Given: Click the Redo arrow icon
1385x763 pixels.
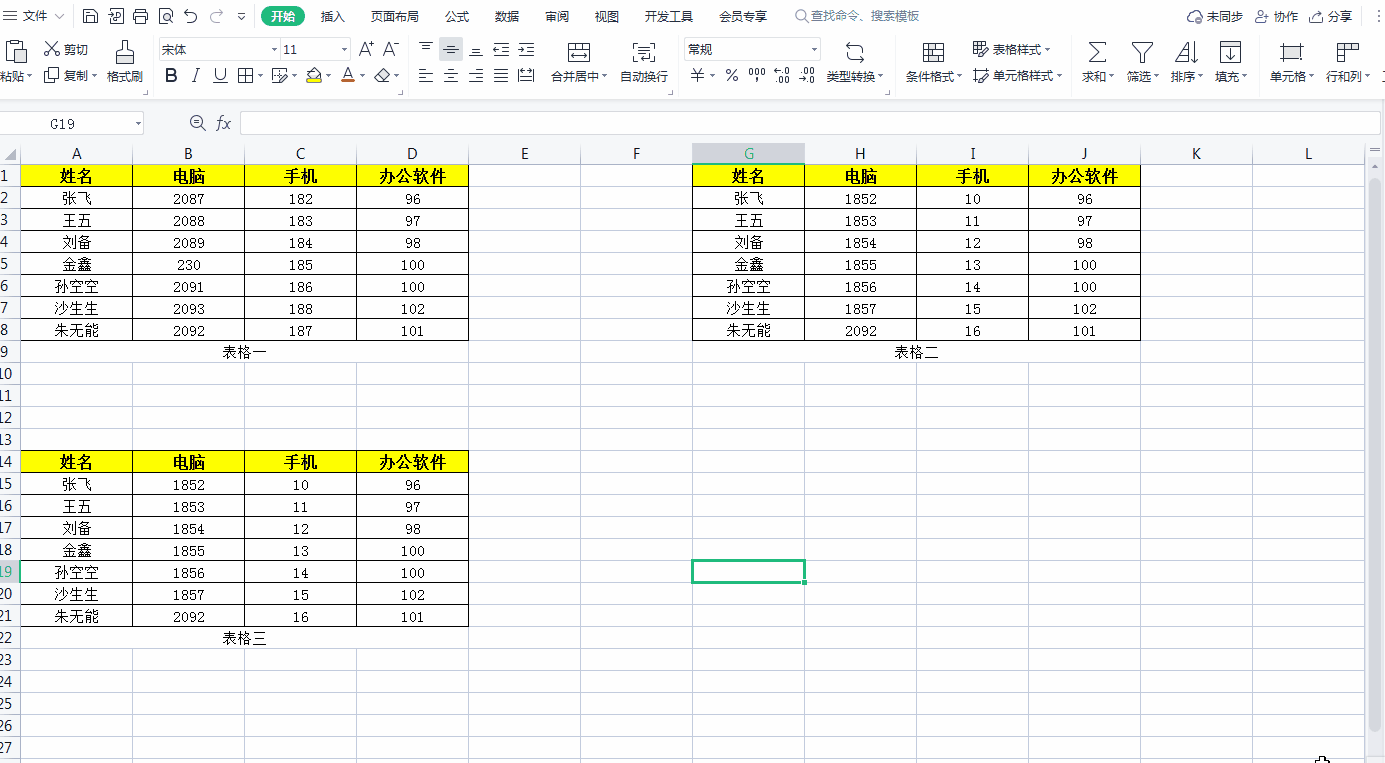Looking at the screenshot, I should tap(216, 16).
